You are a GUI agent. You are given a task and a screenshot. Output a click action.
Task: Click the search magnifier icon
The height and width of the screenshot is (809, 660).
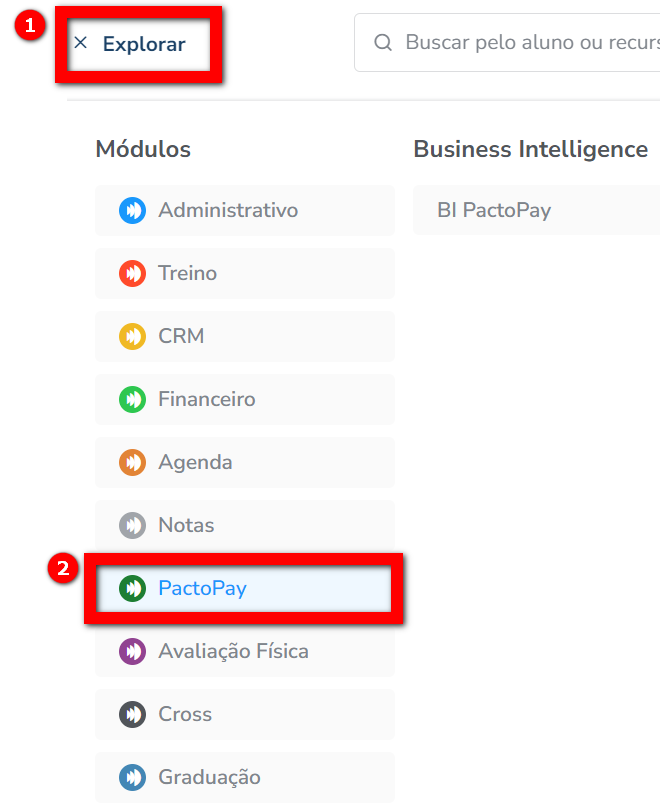pyautogui.click(x=383, y=43)
